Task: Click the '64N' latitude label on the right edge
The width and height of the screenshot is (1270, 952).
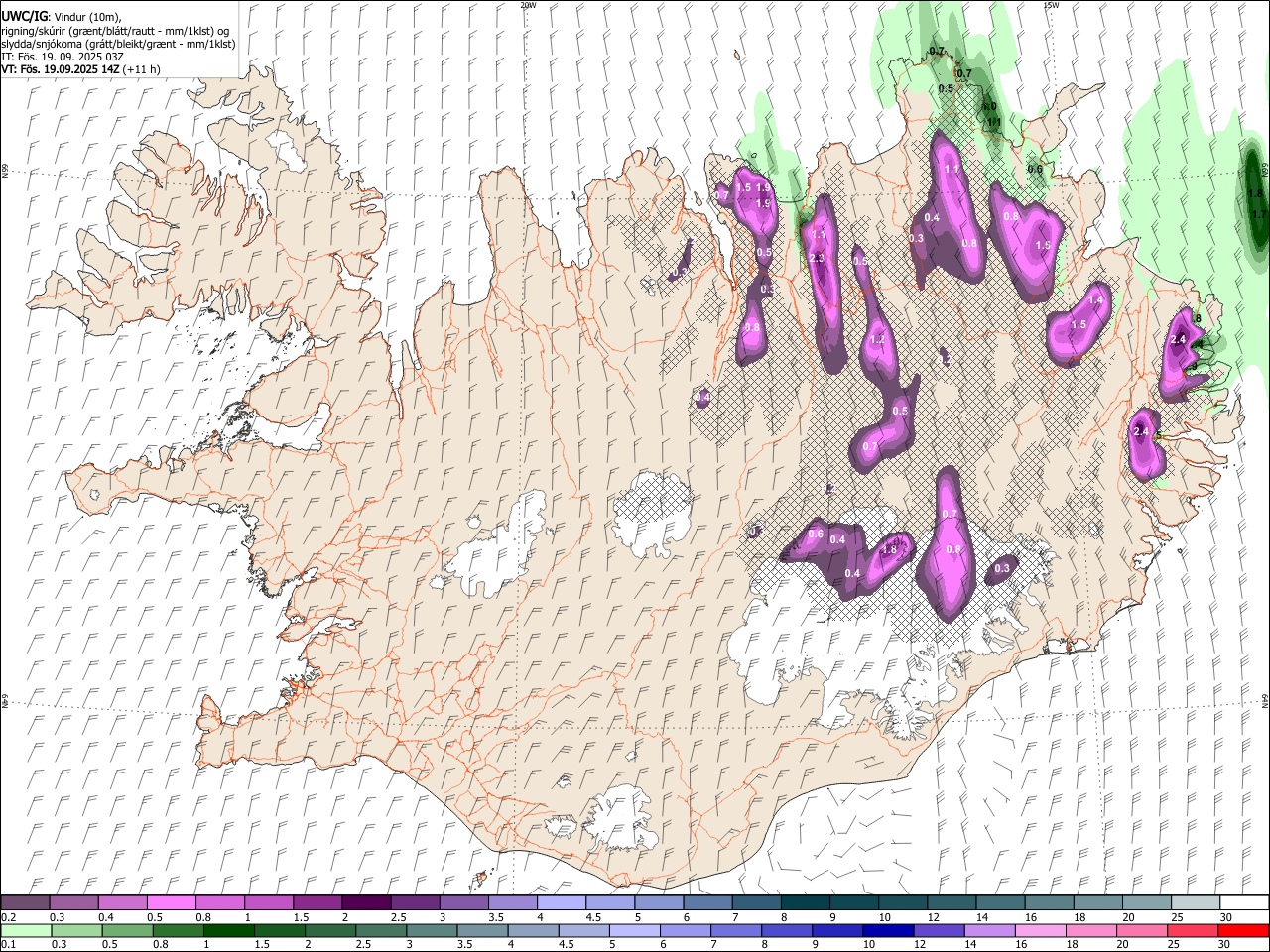Action: (1265, 700)
